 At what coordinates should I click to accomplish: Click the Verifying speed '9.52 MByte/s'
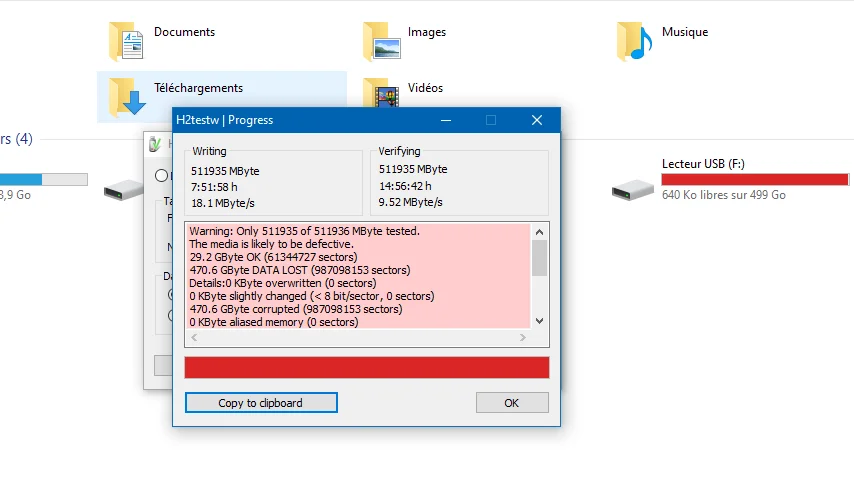coord(410,202)
